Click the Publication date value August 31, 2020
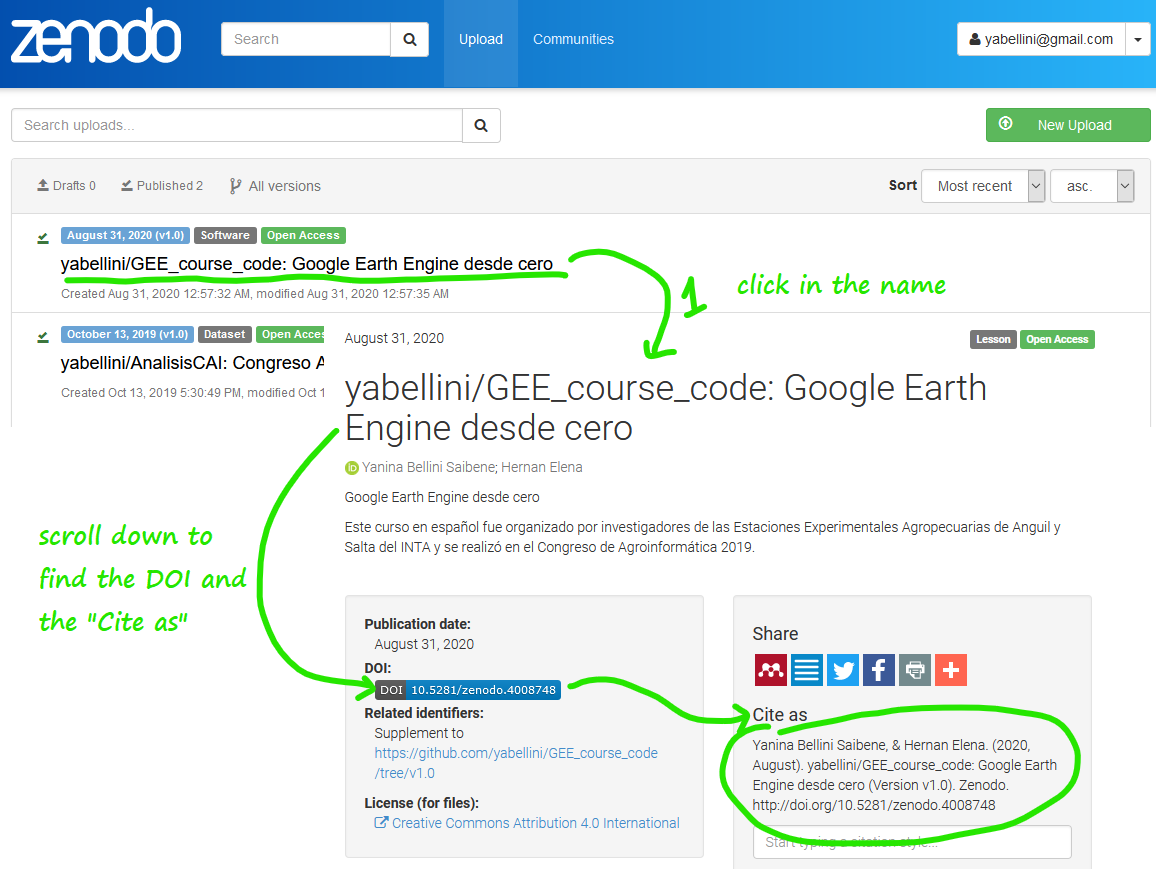The image size is (1156, 869). pos(424,644)
